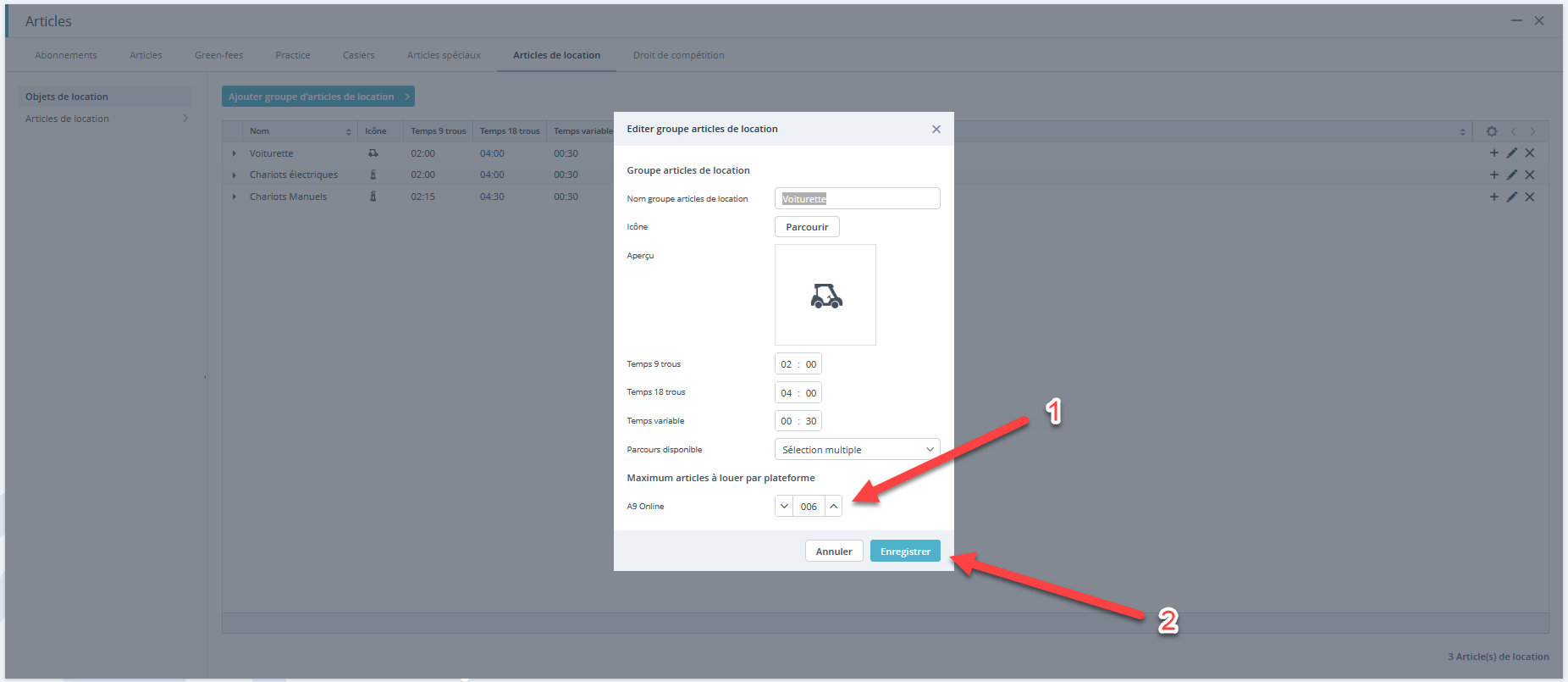Click Ajouter groupe d'articles de location
The height and width of the screenshot is (682, 1568).
pyautogui.click(x=318, y=97)
